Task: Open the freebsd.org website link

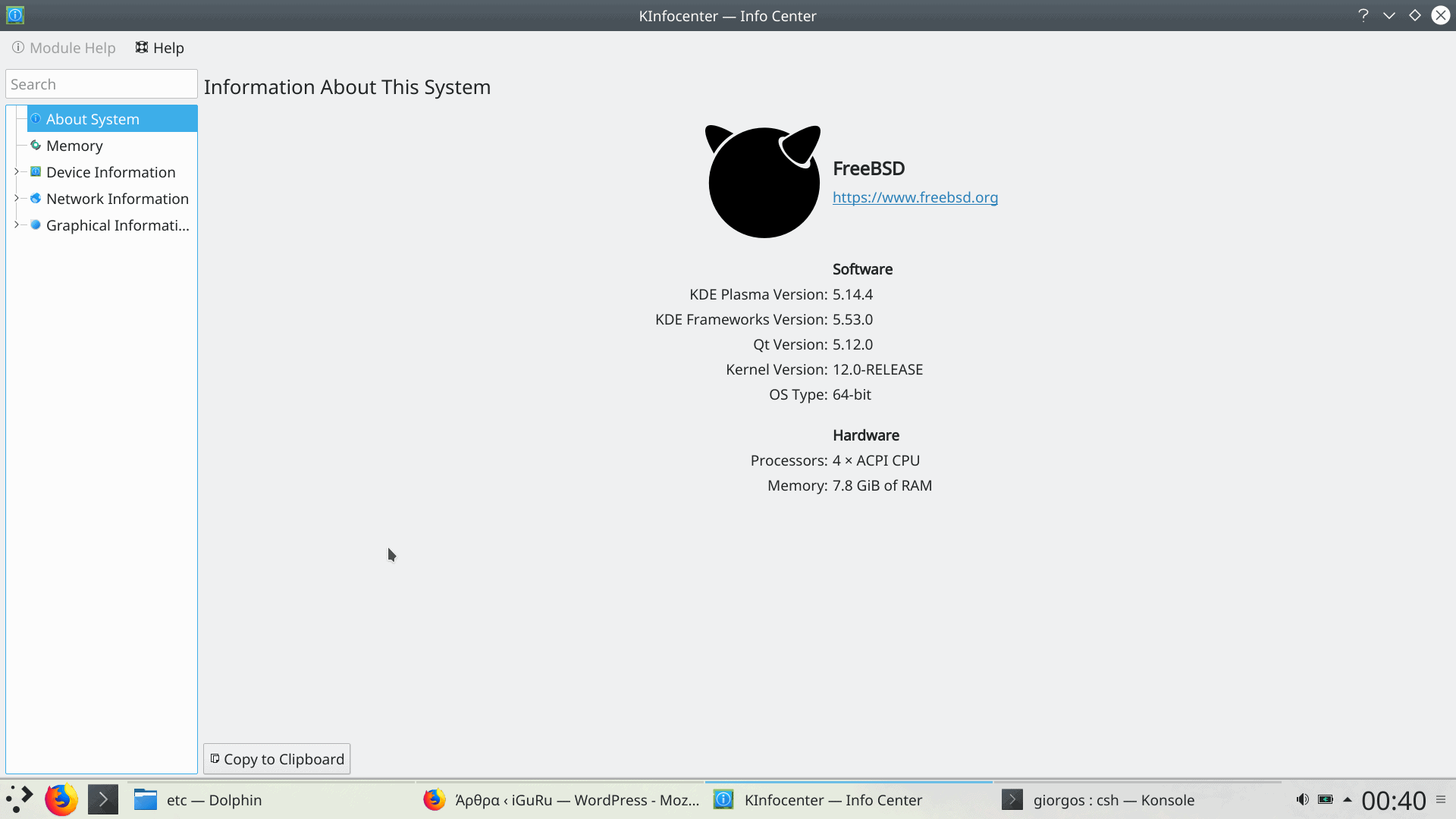Action: tap(915, 197)
